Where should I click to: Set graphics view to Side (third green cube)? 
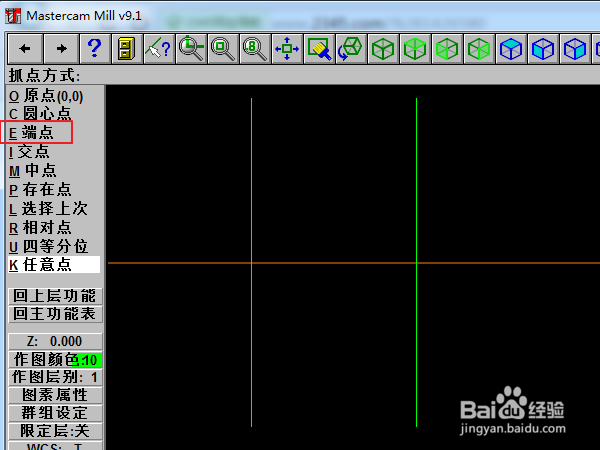coord(447,49)
